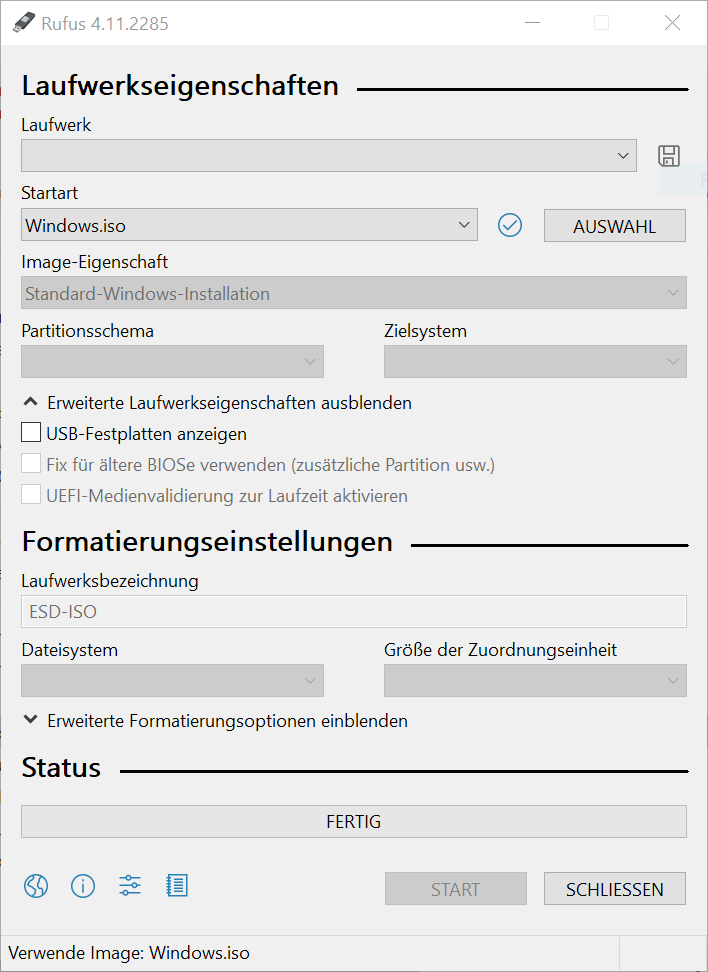The width and height of the screenshot is (708, 972).
Task: Click the Laufwerksbezeichnung field with ESD-ISO
Action: coord(354,612)
